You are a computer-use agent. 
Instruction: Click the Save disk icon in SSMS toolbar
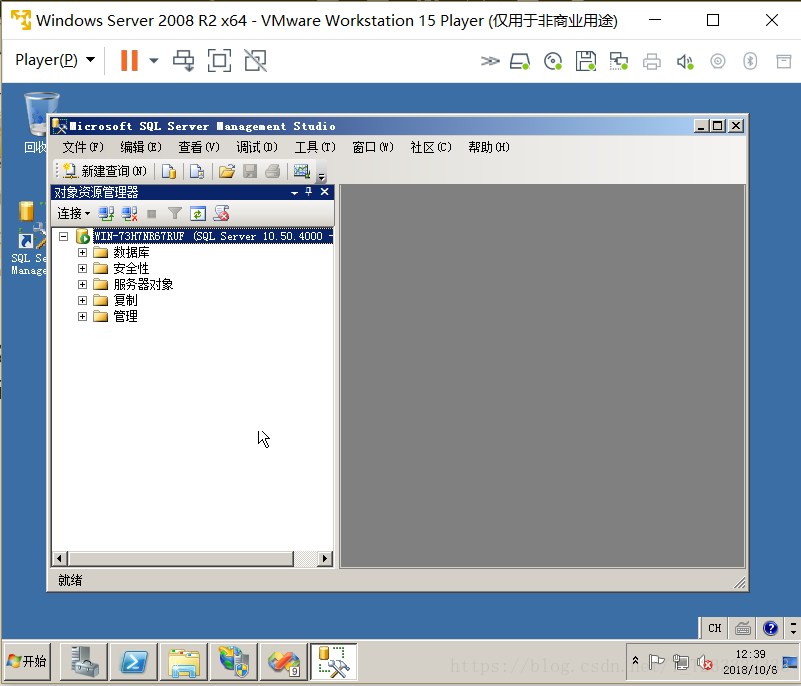pos(250,171)
